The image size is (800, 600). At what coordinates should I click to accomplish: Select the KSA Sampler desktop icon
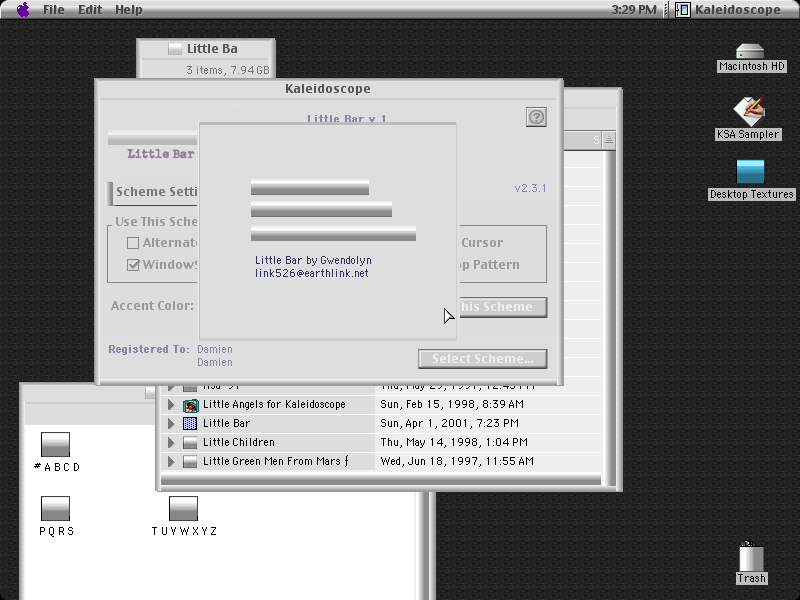coord(748,111)
